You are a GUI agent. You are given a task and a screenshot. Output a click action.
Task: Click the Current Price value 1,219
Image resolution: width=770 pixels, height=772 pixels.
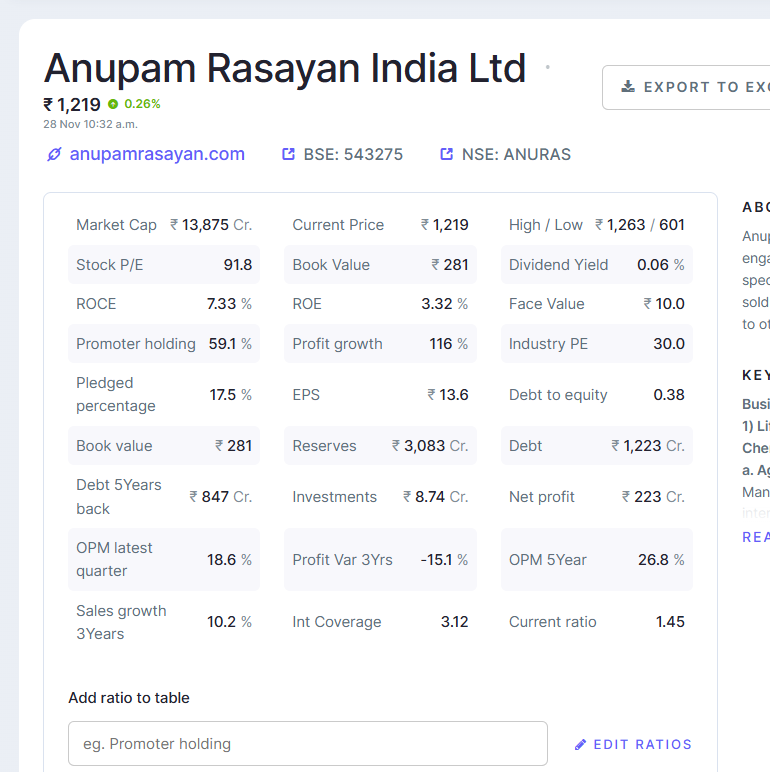point(445,225)
